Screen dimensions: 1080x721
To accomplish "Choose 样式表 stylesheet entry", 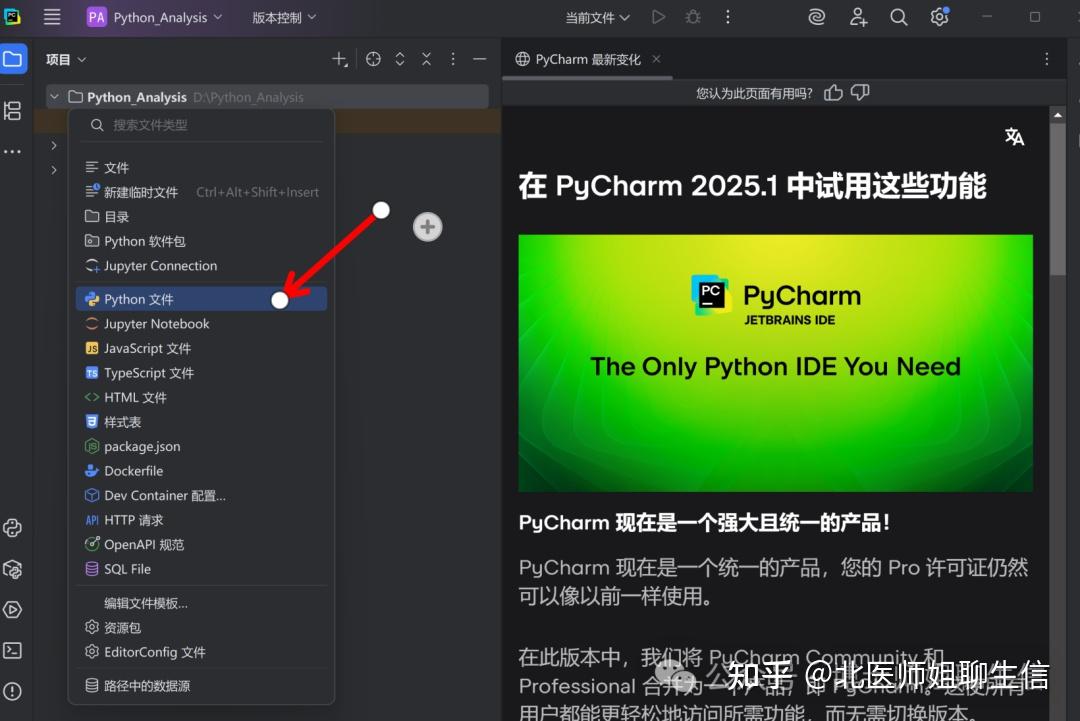I will (201, 422).
